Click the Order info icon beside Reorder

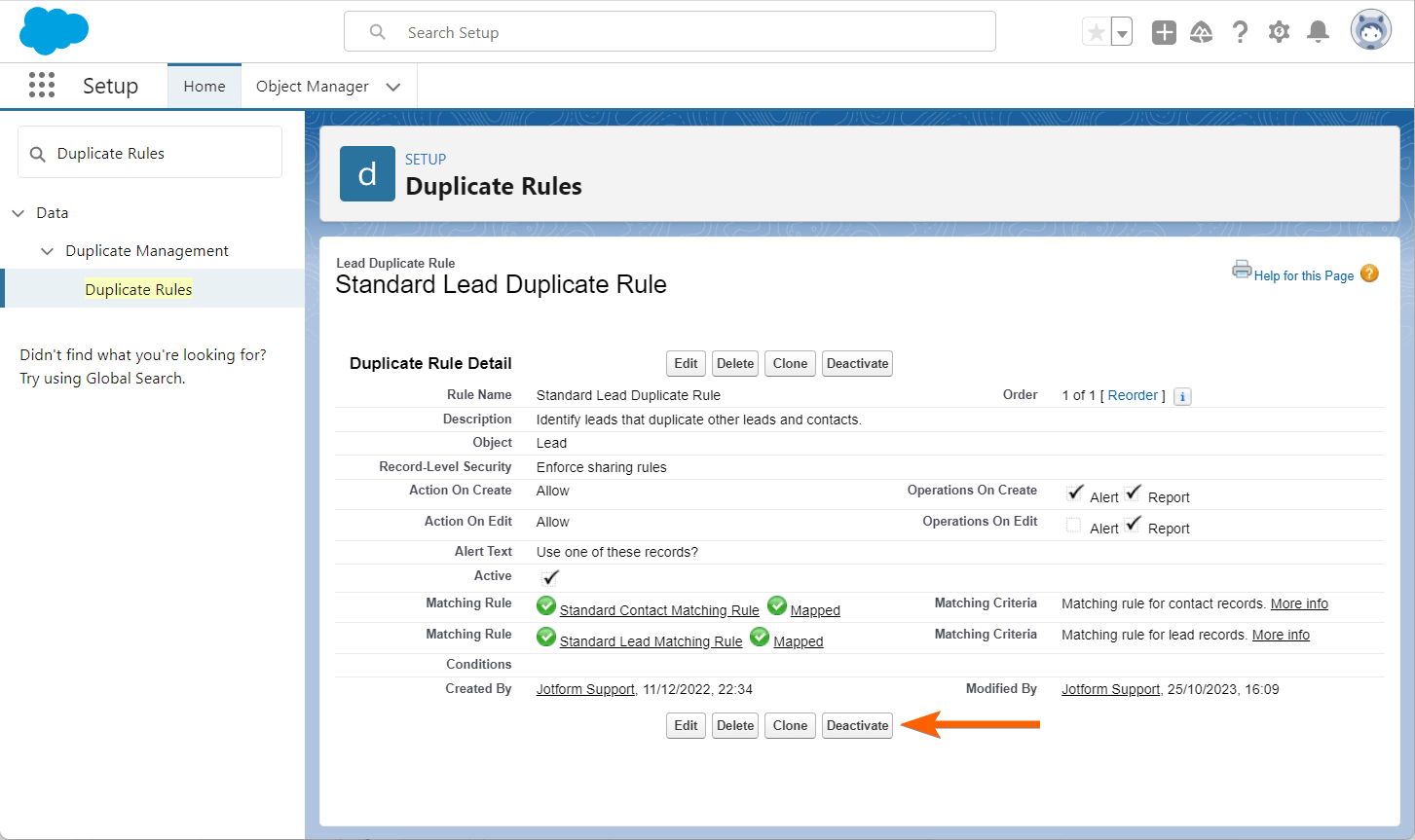tap(1182, 396)
